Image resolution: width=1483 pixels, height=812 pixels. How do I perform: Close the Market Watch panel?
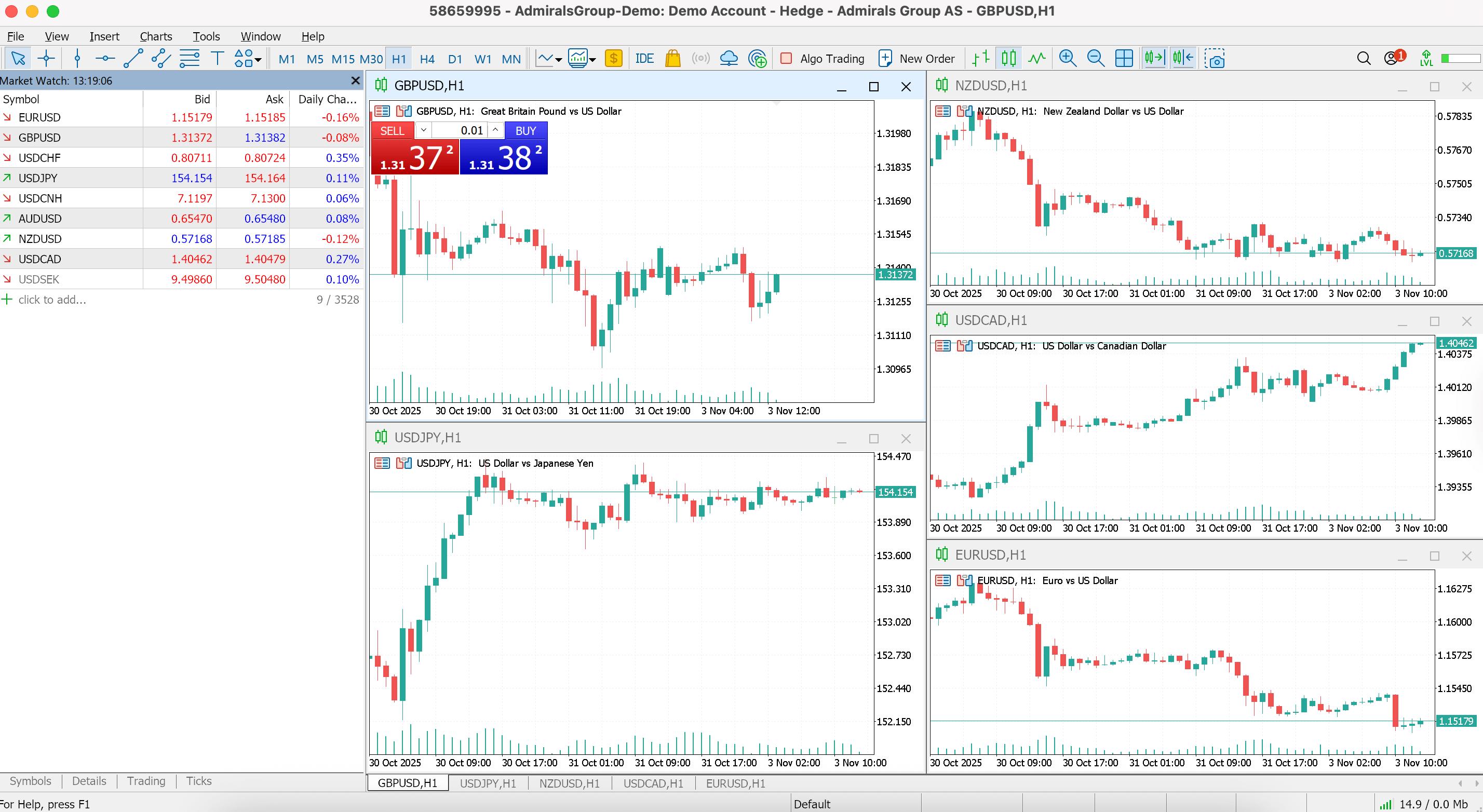(x=355, y=80)
